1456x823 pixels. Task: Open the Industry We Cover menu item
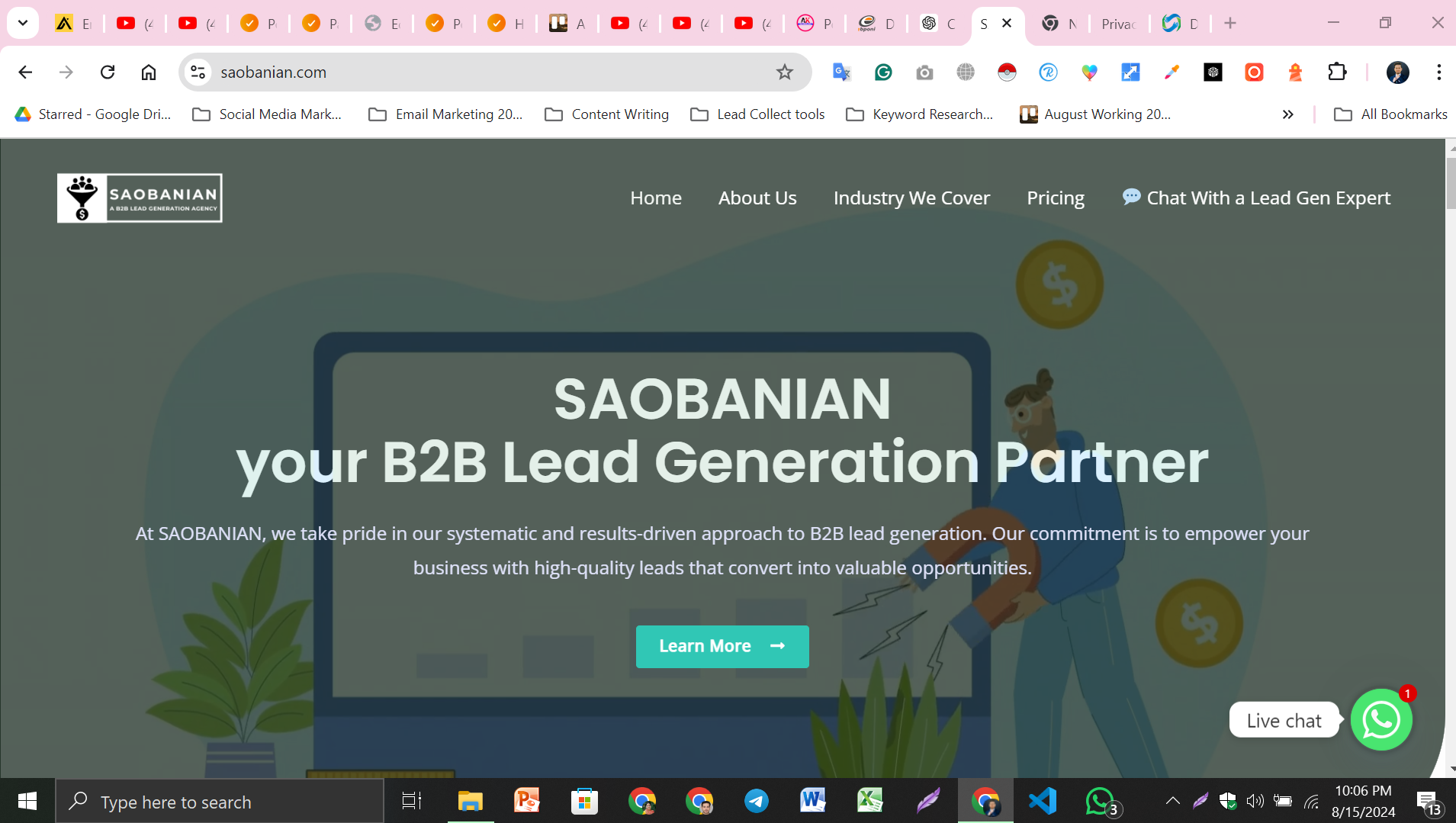coord(911,198)
